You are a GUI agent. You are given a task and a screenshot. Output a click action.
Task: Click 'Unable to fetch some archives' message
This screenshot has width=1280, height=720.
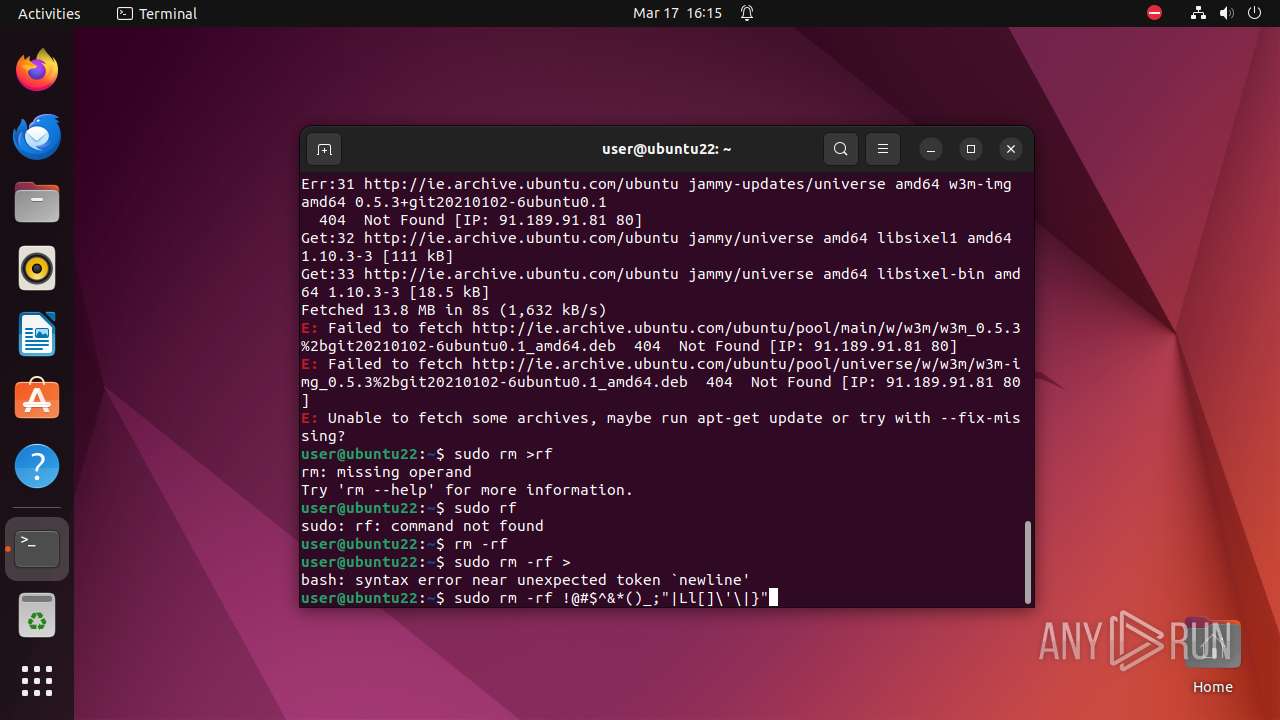pyautogui.click(x=661, y=427)
